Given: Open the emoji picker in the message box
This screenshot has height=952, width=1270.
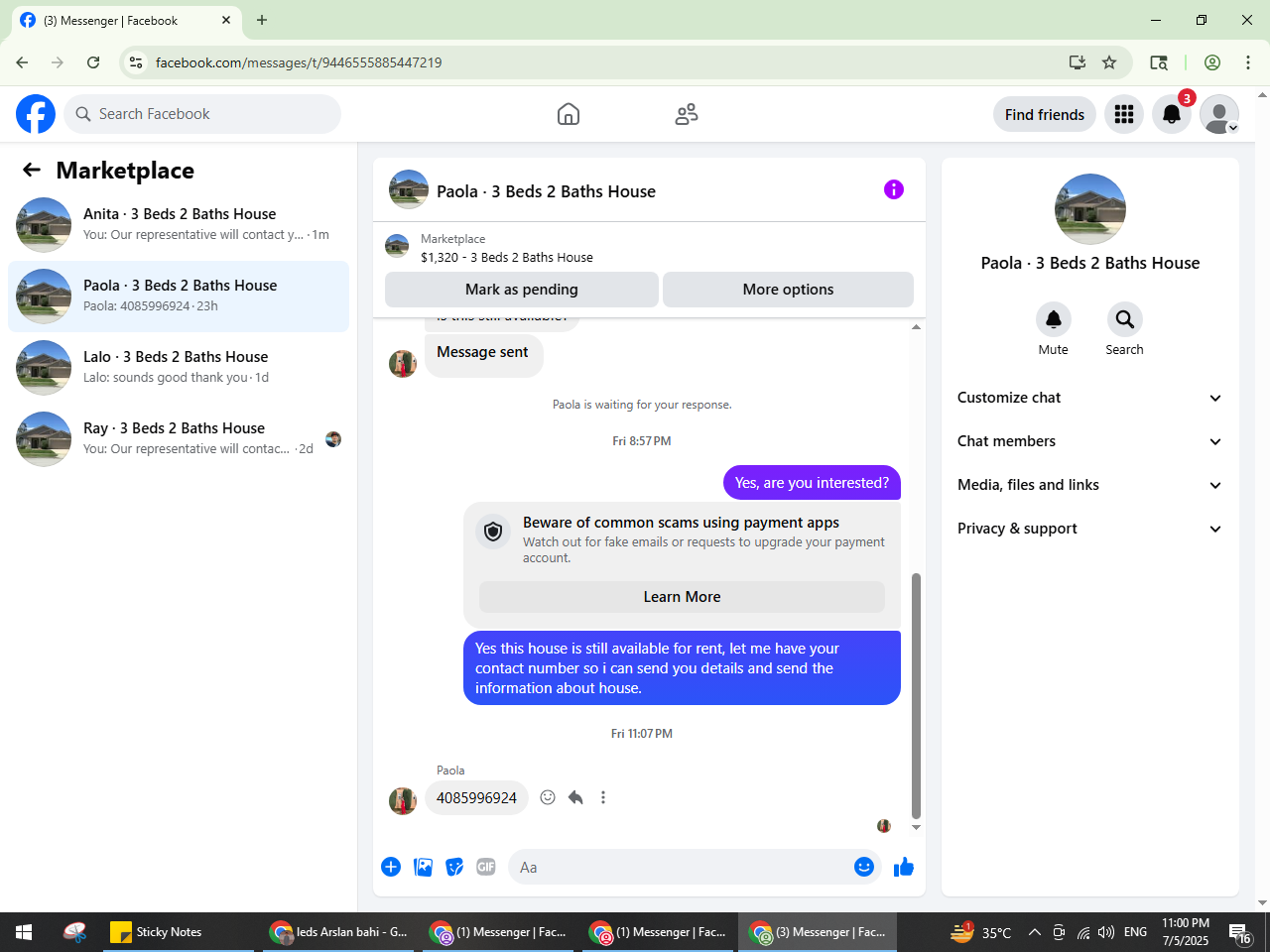Looking at the screenshot, I should pyautogui.click(x=864, y=867).
